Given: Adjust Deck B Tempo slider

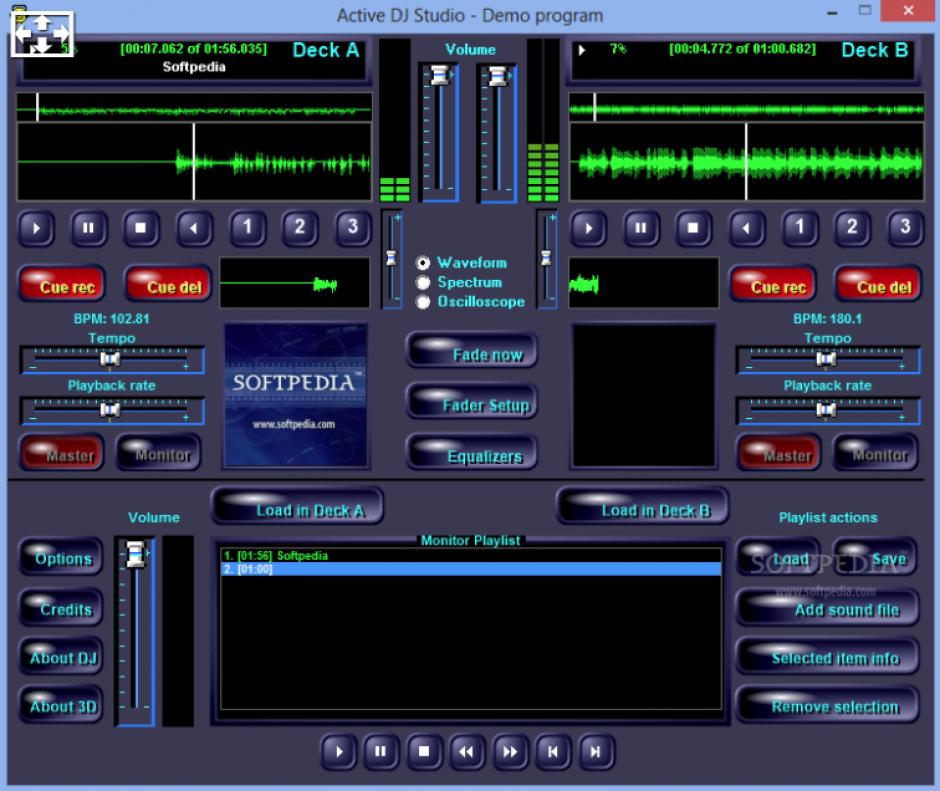Looking at the screenshot, I should (825, 359).
